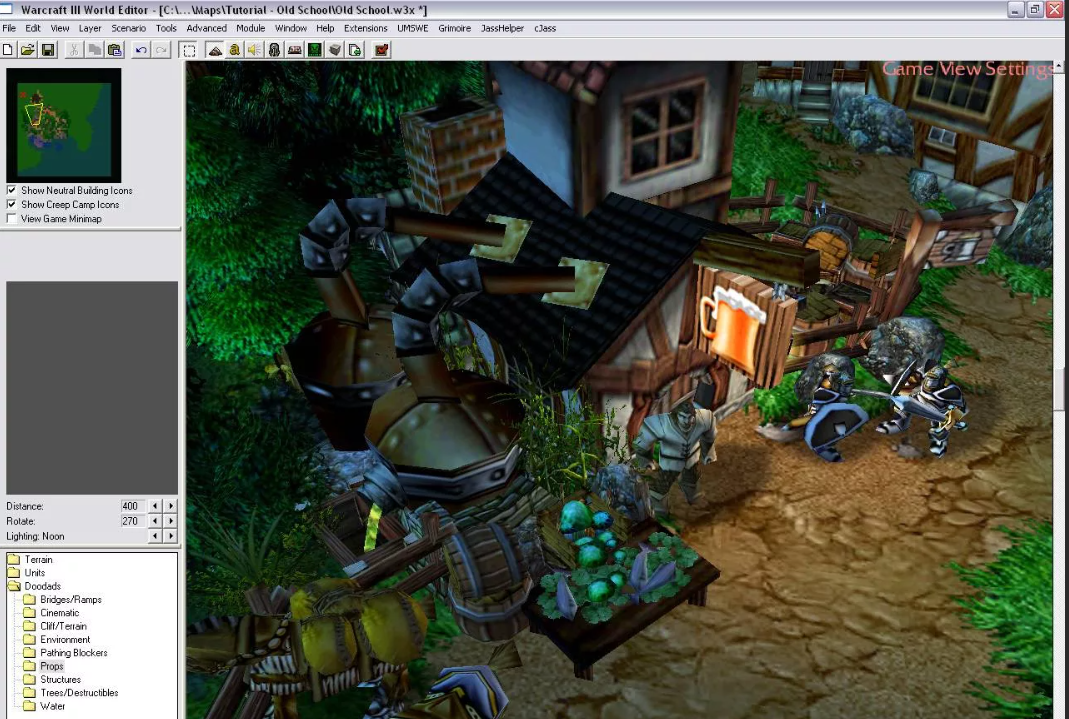Click the viewport vertical scrollbar
The height and width of the screenshot is (719, 1069).
1059,390
